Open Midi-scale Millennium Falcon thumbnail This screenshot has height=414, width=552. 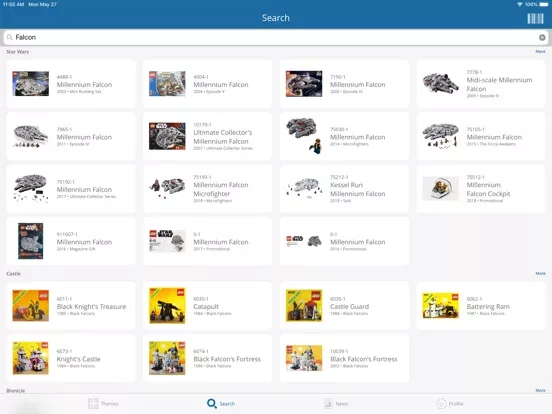pyautogui.click(x=440, y=83)
